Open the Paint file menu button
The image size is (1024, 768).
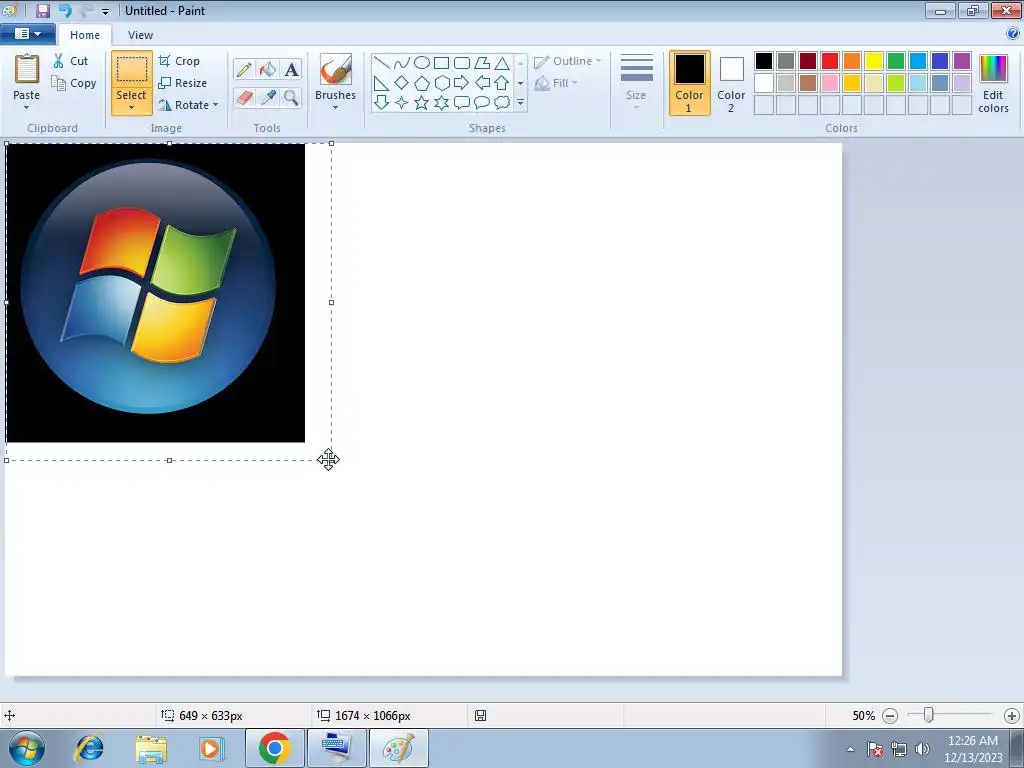point(27,33)
